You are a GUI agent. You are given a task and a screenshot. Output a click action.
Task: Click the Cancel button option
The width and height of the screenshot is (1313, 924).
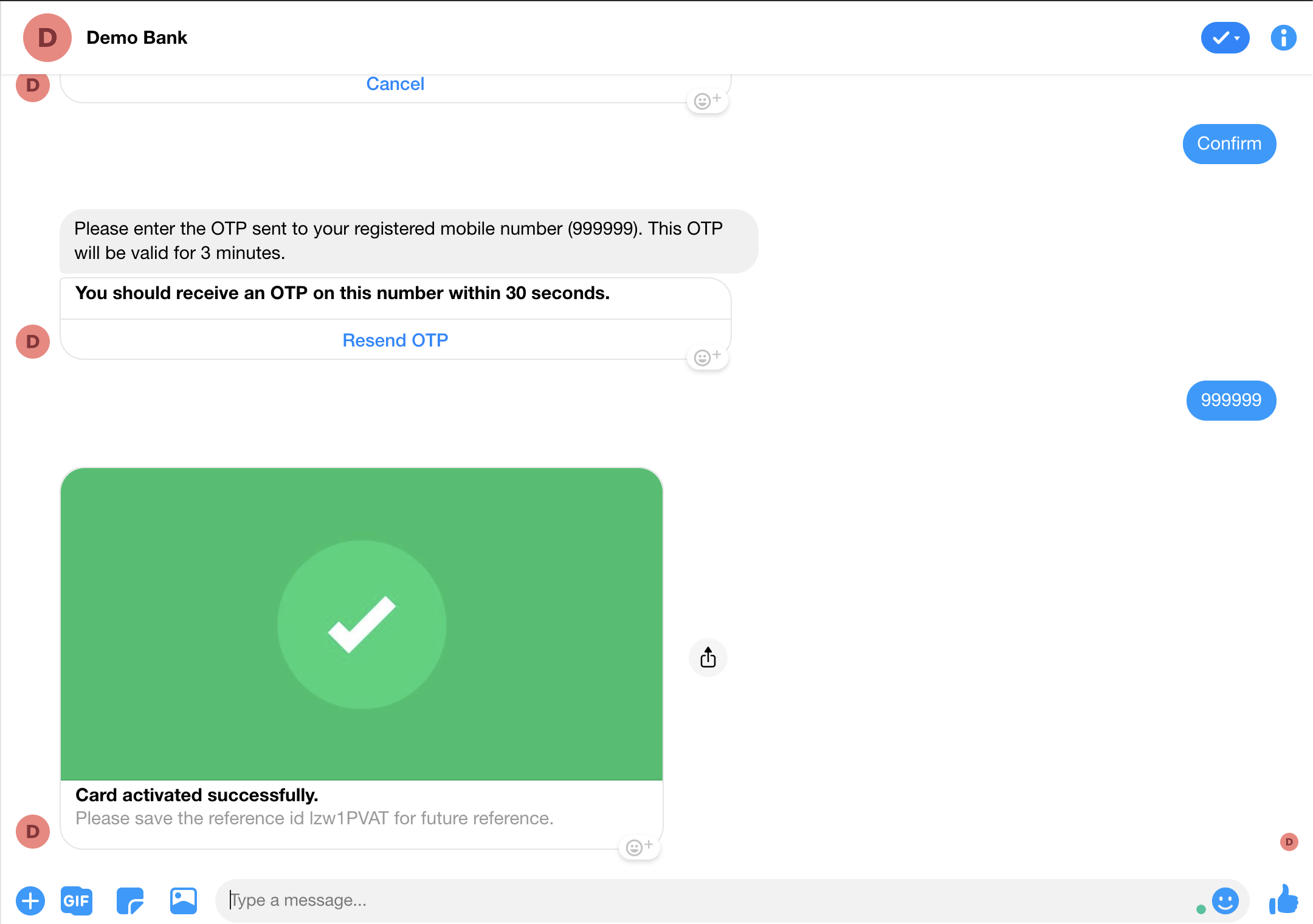point(395,83)
